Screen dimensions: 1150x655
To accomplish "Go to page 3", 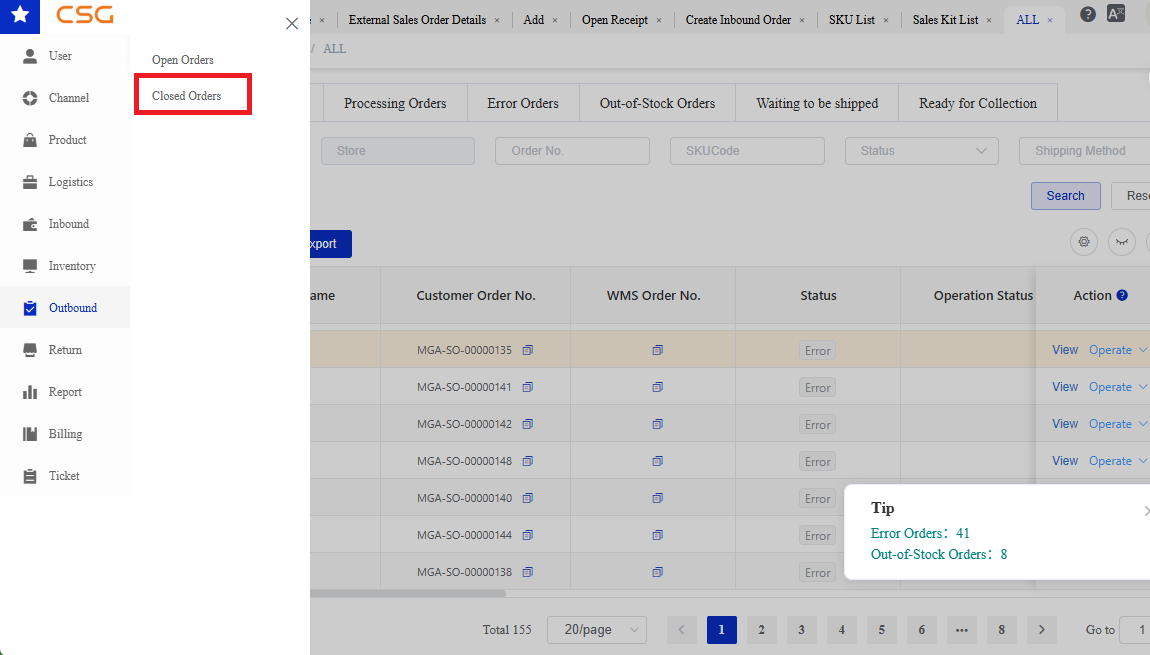I will pos(801,629).
